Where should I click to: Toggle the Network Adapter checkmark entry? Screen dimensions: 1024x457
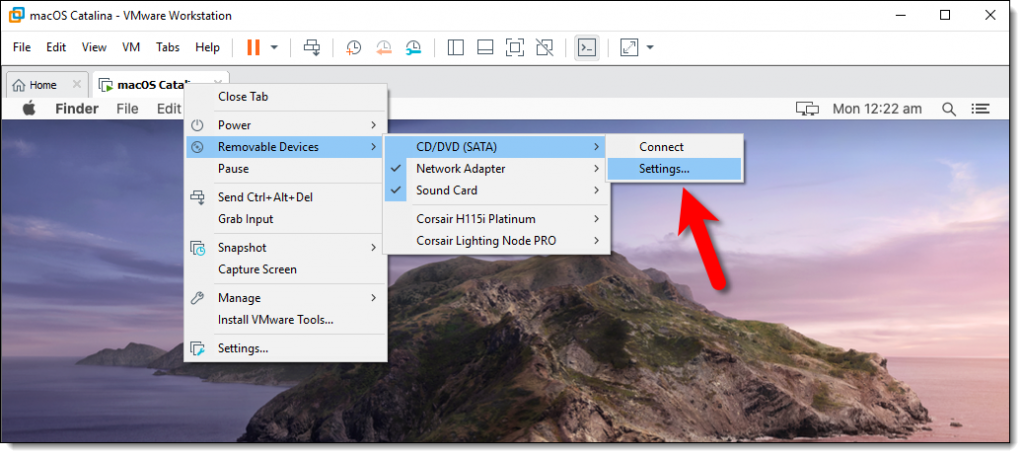coord(496,168)
